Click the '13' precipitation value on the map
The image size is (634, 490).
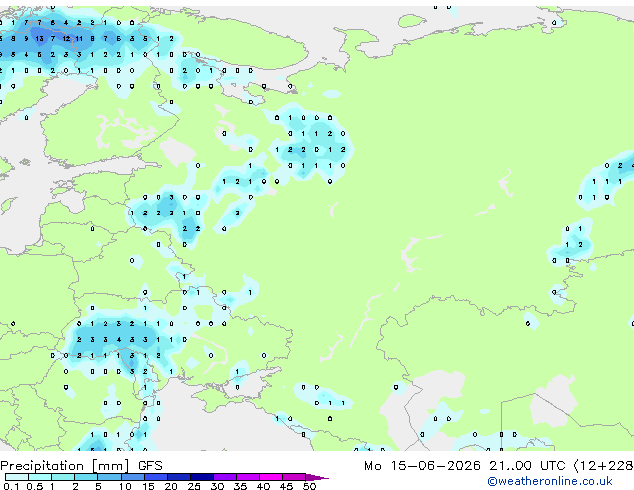pyautogui.click(x=39, y=39)
